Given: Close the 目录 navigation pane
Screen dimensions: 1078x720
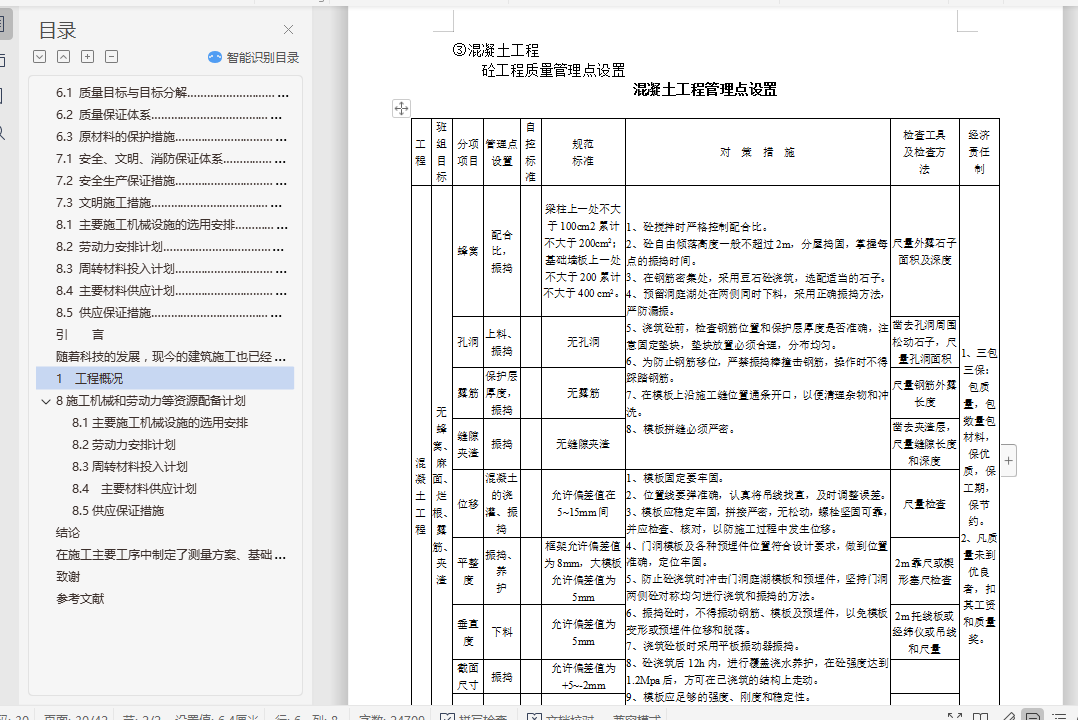Looking at the screenshot, I should (289, 30).
